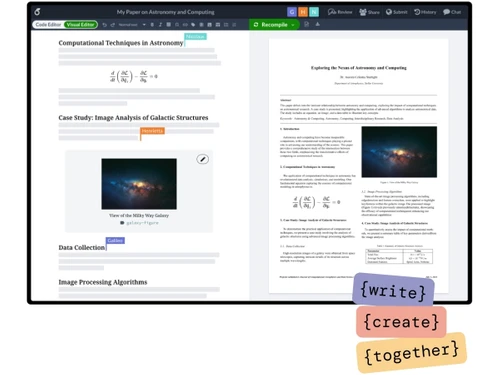The width and height of the screenshot is (500, 375).
Task: Open compile logs document icon
Action: point(306,24)
